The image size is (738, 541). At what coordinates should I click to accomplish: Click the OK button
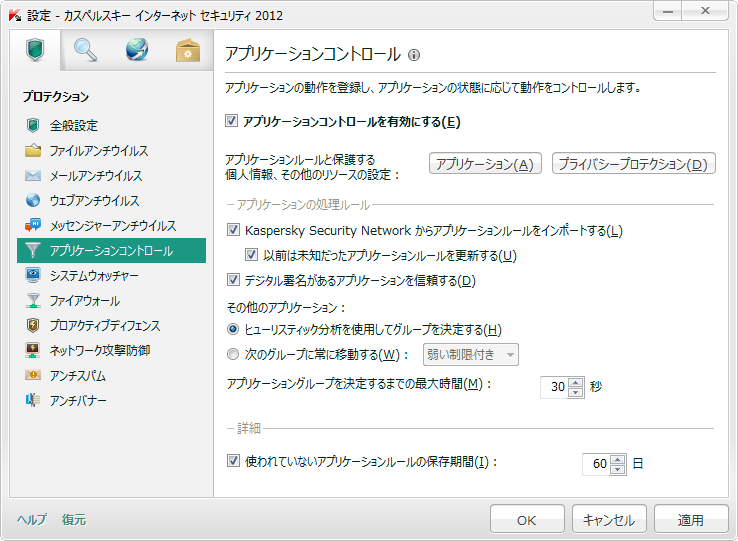point(527,519)
